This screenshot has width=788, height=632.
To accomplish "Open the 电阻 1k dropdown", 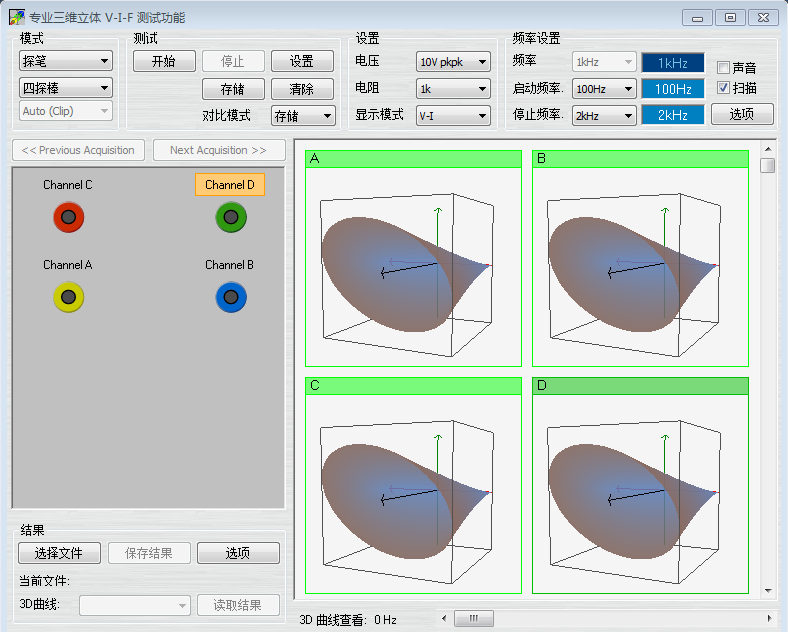I will click(453, 89).
